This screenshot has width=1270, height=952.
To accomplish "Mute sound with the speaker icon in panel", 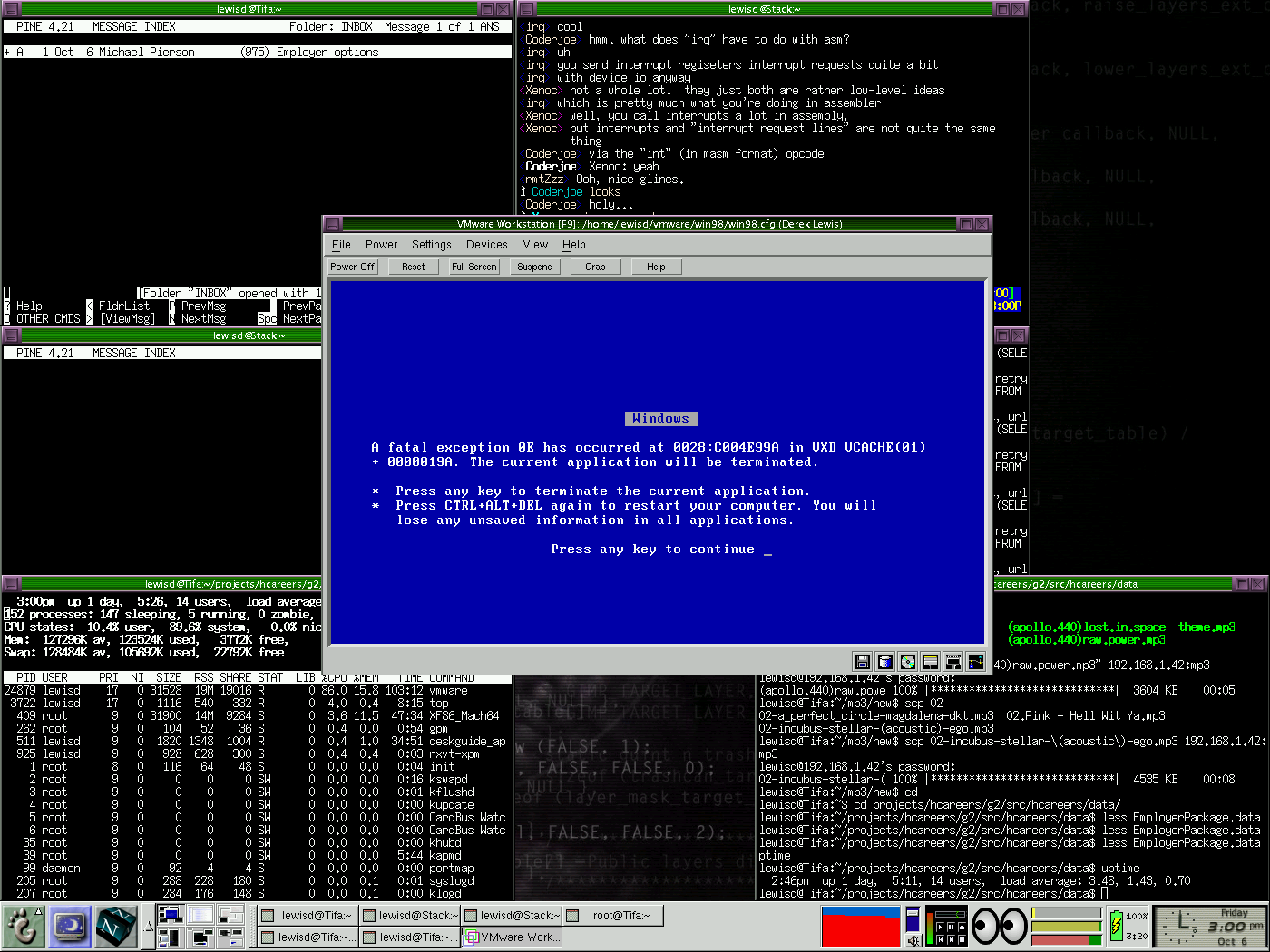I will 913,941.
